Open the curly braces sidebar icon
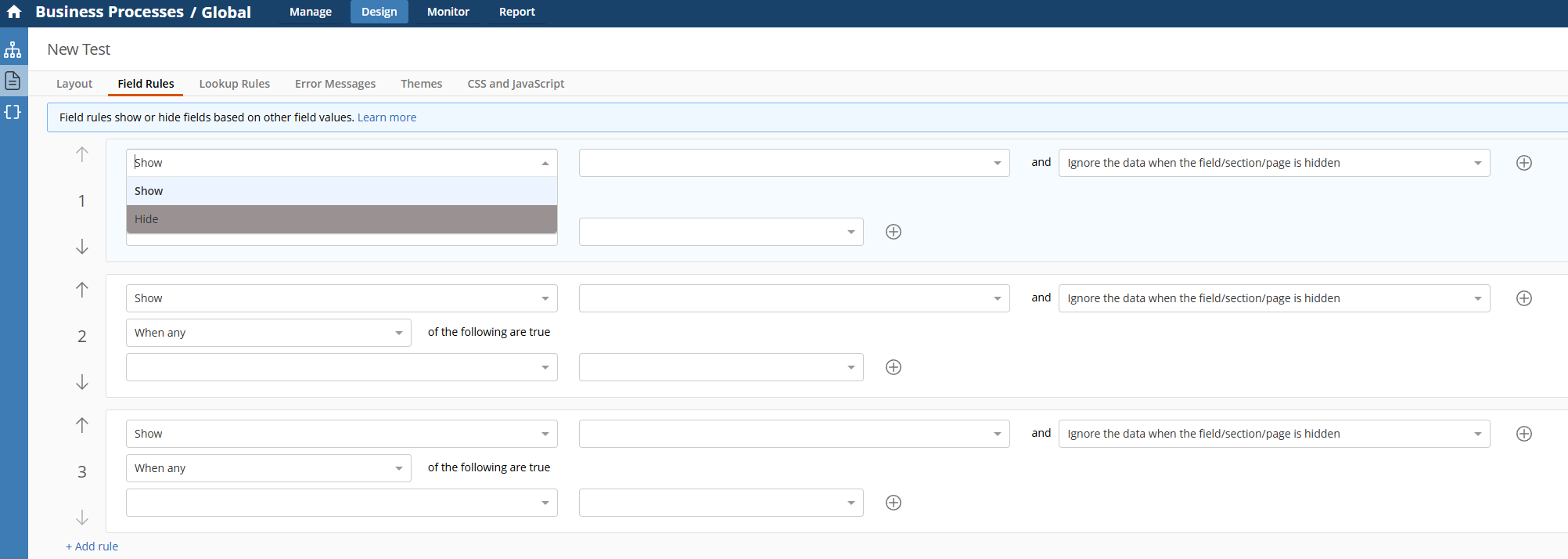Viewport: 1568px width, 559px height. click(x=13, y=112)
